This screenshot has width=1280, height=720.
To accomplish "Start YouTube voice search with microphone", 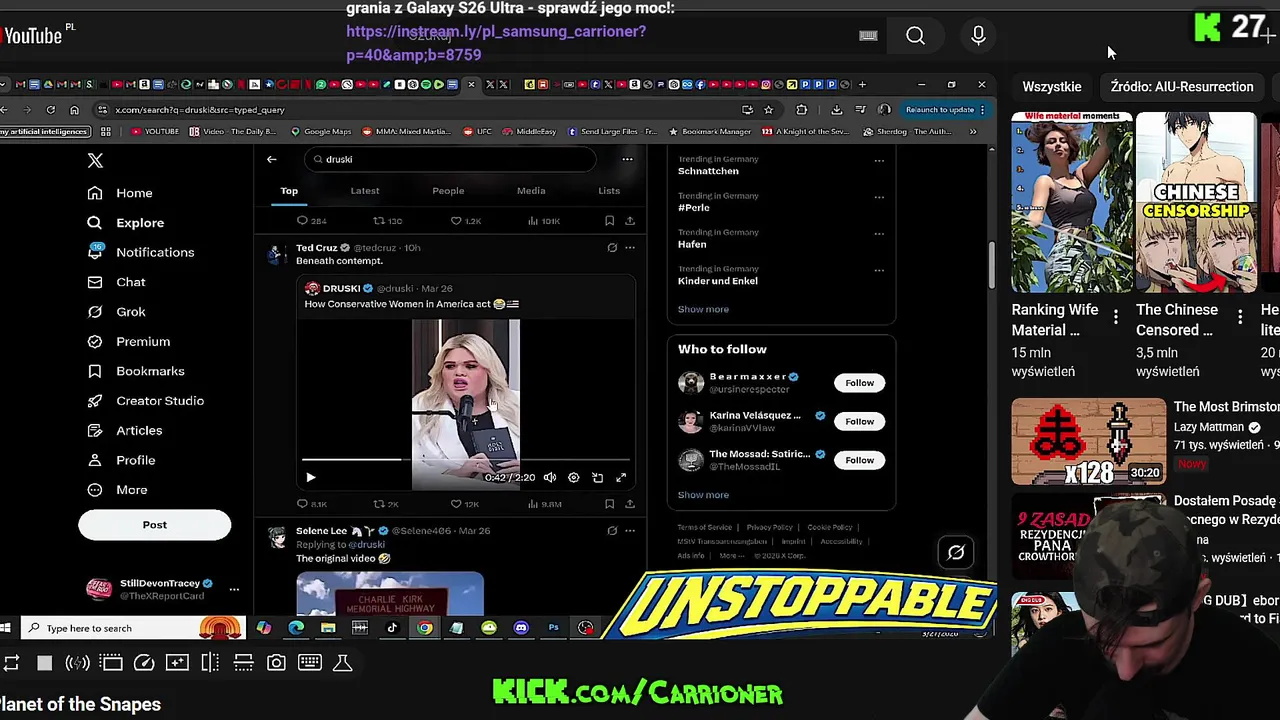I will click(978, 36).
